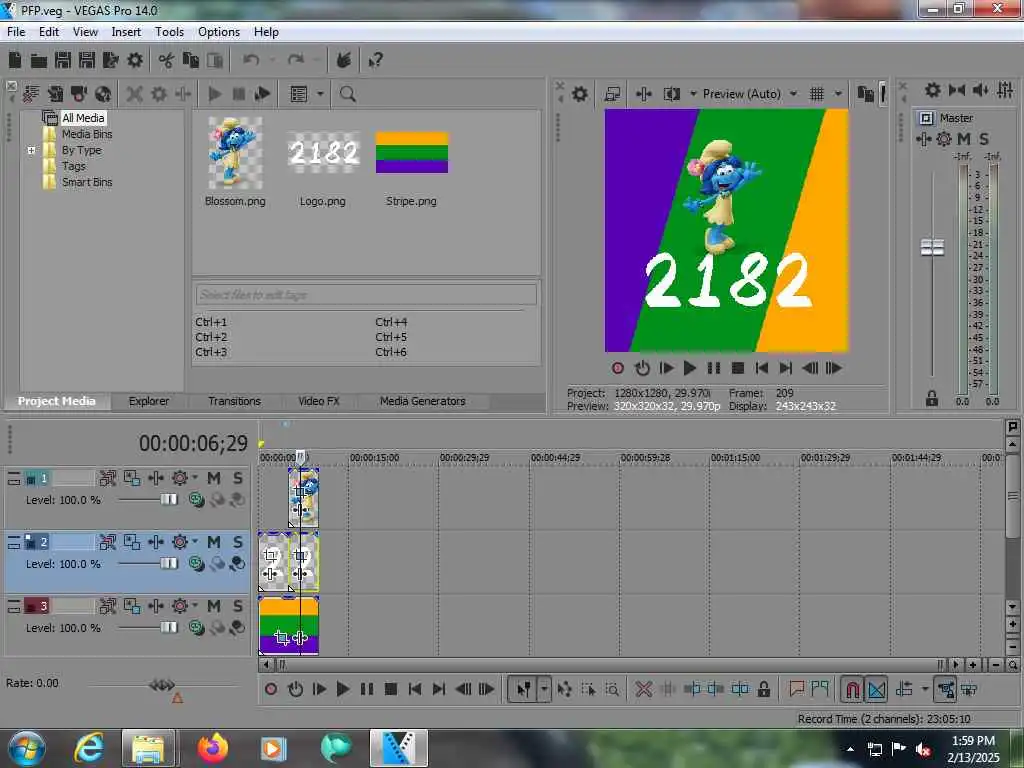This screenshot has height=768, width=1024.
Task: Switch to the Explorer tab
Action: (149, 402)
